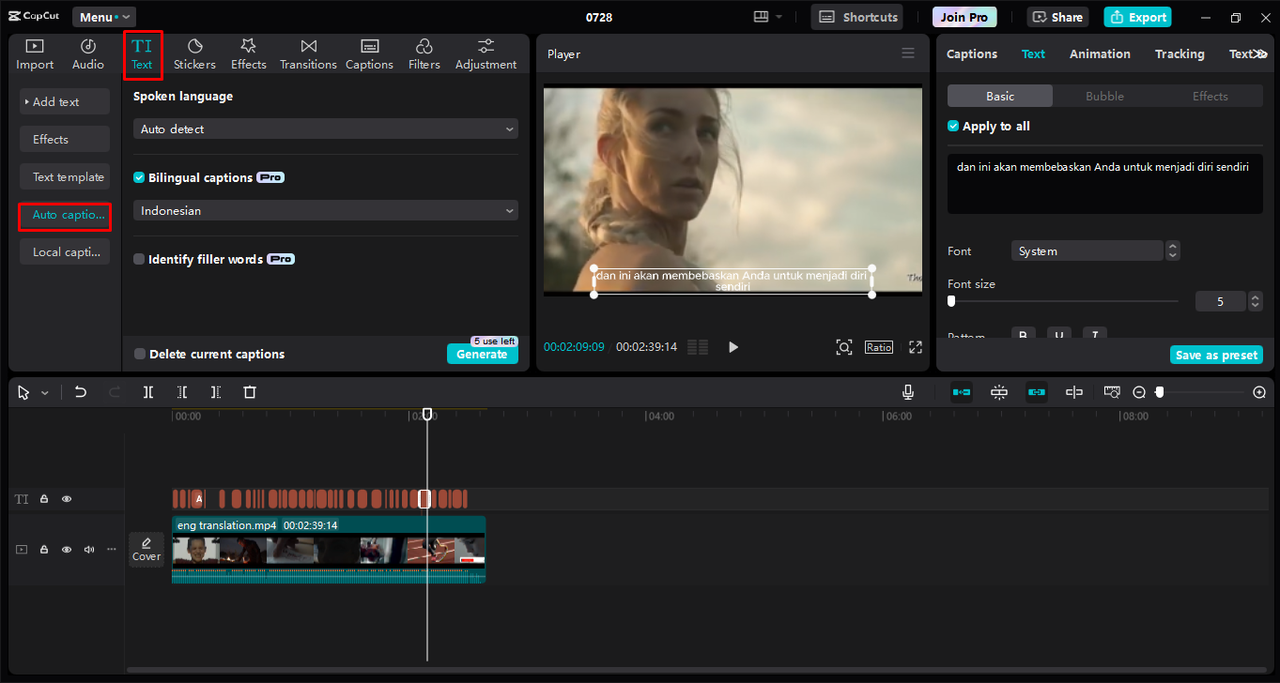Click the Generate captions button
This screenshot has width=1280, height=683.
pyautogui.click(x=482, y=354)
